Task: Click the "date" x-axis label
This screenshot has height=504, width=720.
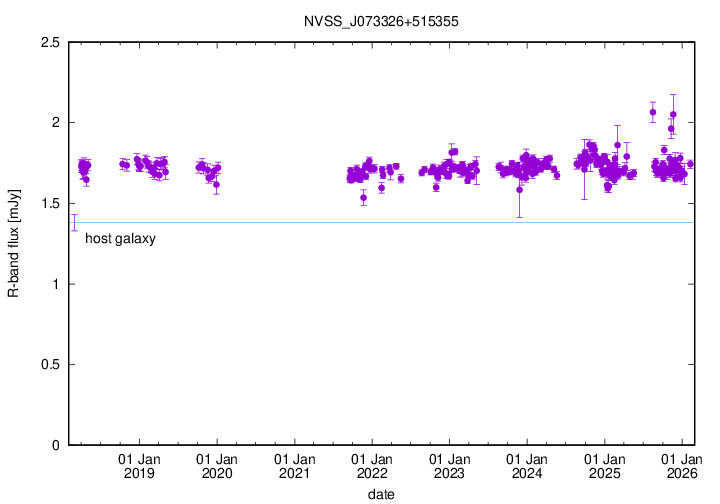Action: coord(380,494)
